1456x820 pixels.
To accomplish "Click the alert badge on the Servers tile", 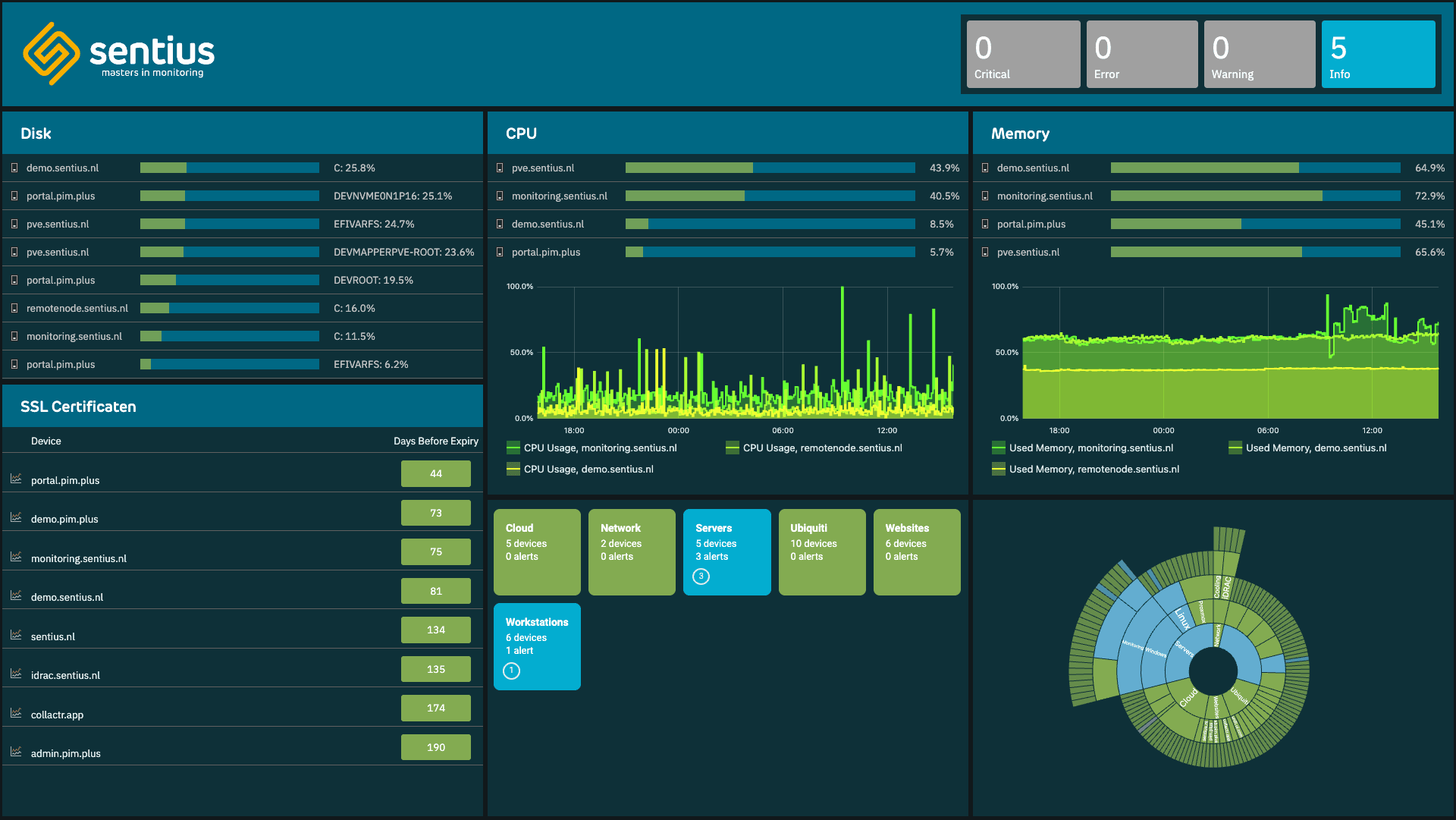I will point(701,577).
